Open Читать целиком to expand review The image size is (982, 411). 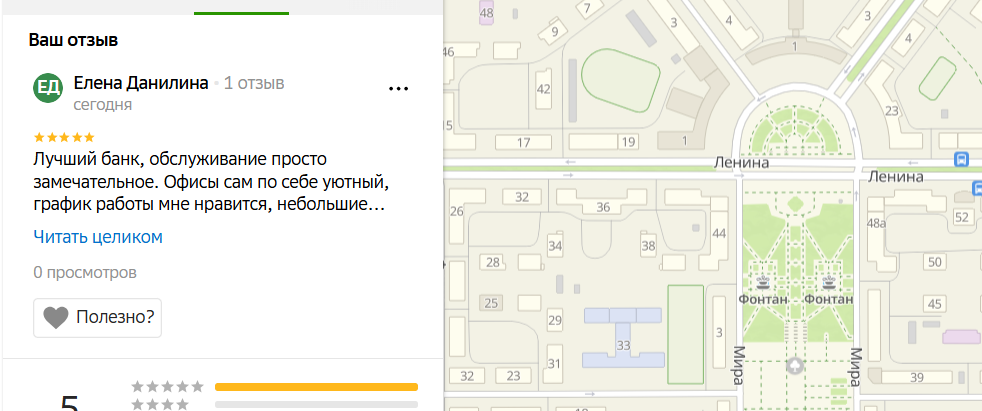pyautogui.click(x=98, y=237)
